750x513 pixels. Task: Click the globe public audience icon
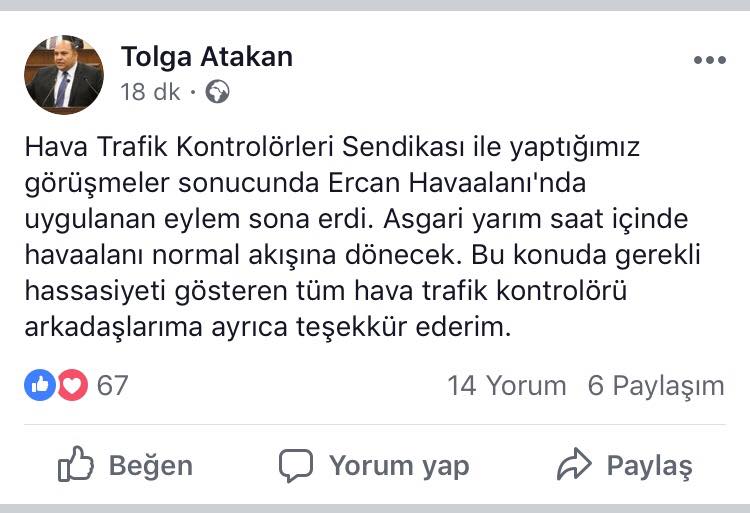[217, 93]
